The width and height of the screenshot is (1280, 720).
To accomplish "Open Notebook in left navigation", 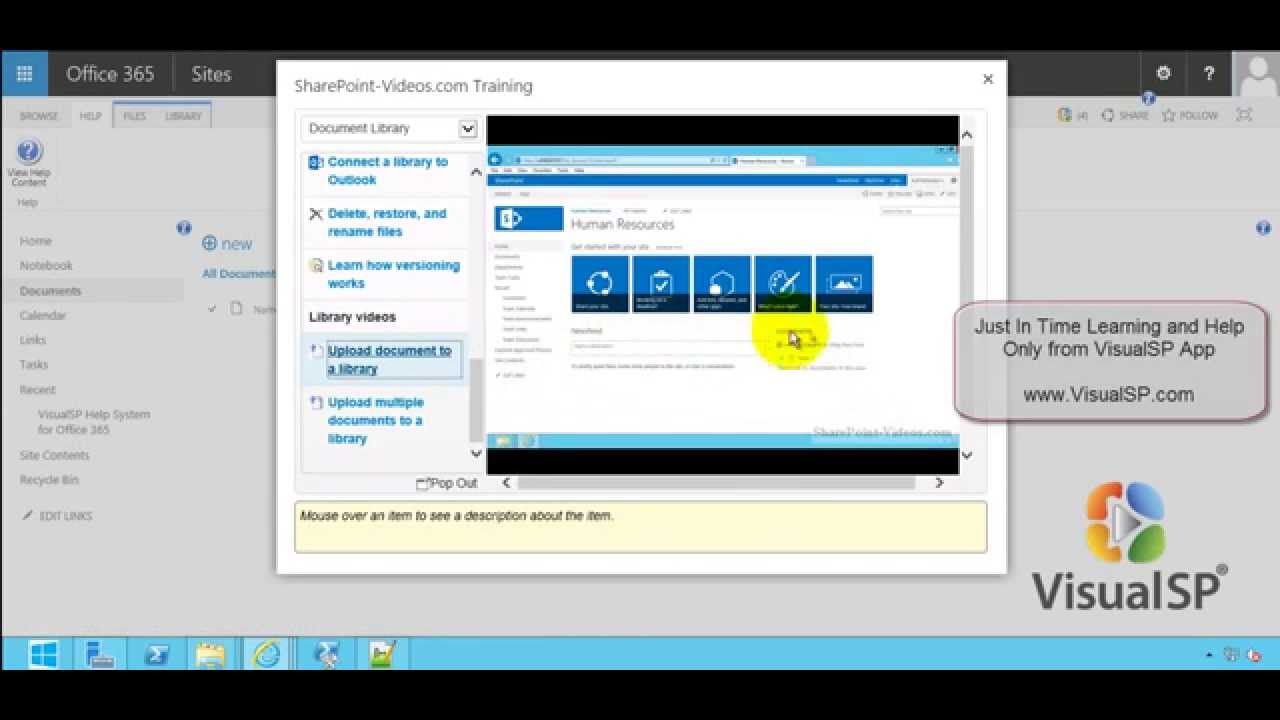I will tap(46, 266).
